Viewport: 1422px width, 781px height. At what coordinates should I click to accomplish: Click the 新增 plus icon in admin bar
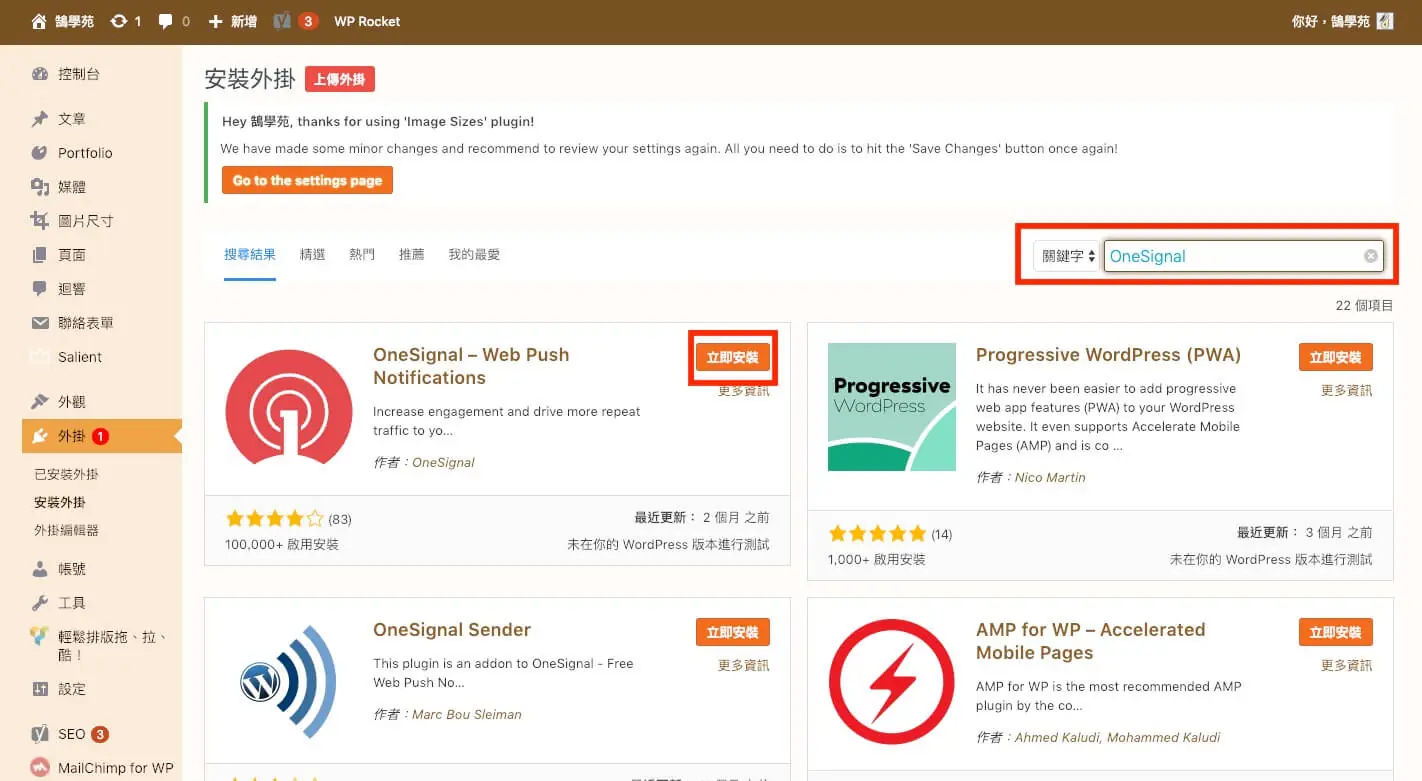click(x=215, y=21)
